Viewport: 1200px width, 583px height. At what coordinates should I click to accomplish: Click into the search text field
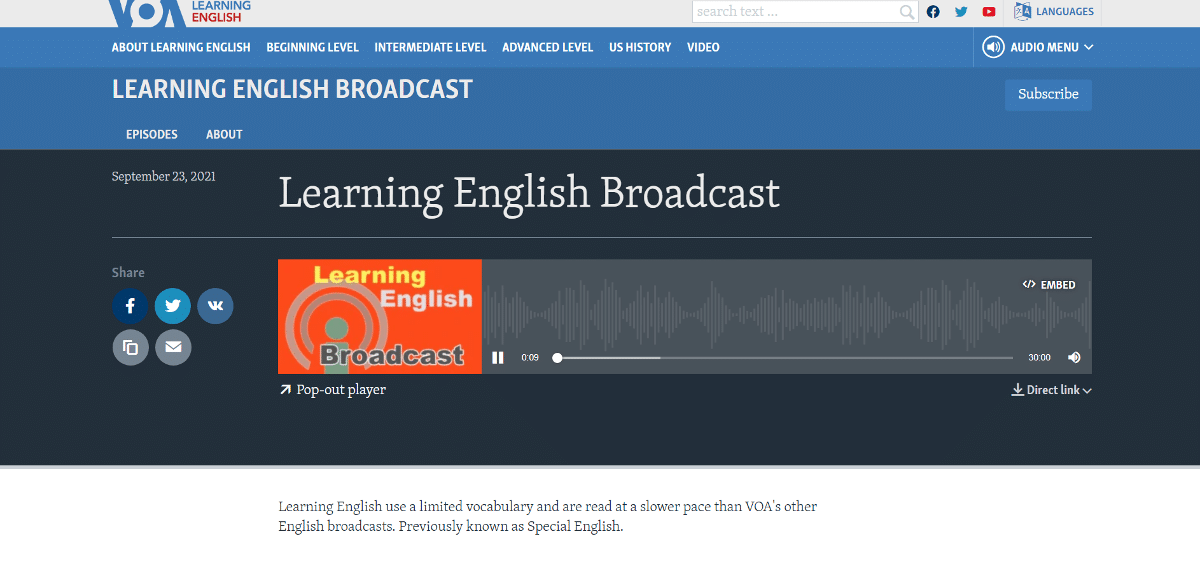(795, 12)
